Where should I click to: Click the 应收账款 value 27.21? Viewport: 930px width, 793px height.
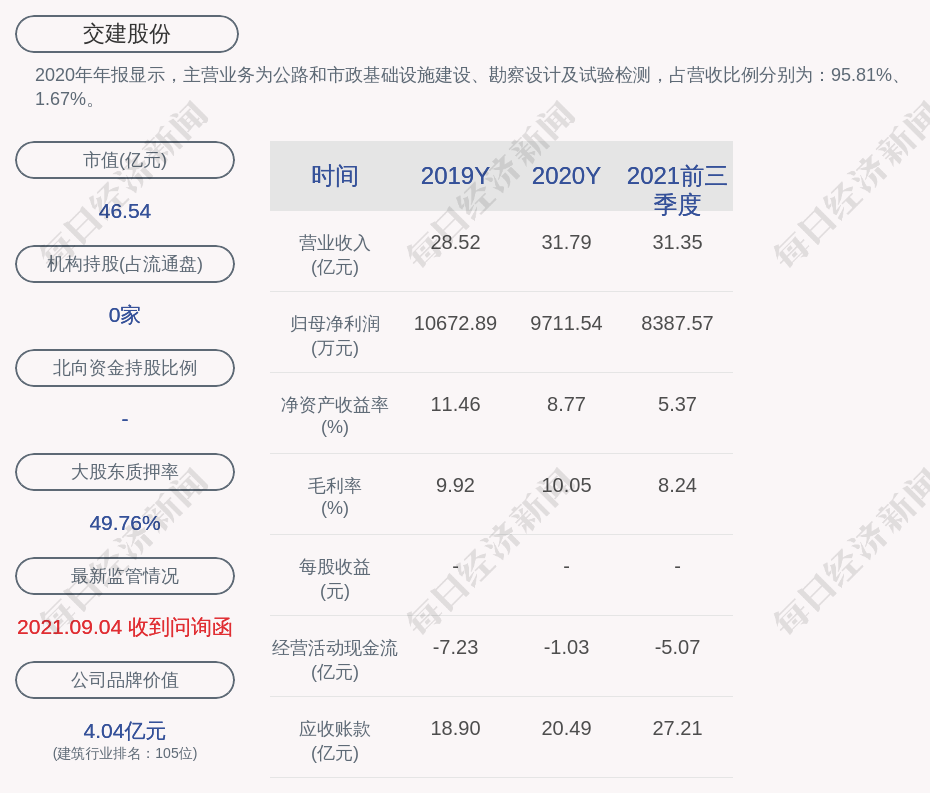(677, 729)
